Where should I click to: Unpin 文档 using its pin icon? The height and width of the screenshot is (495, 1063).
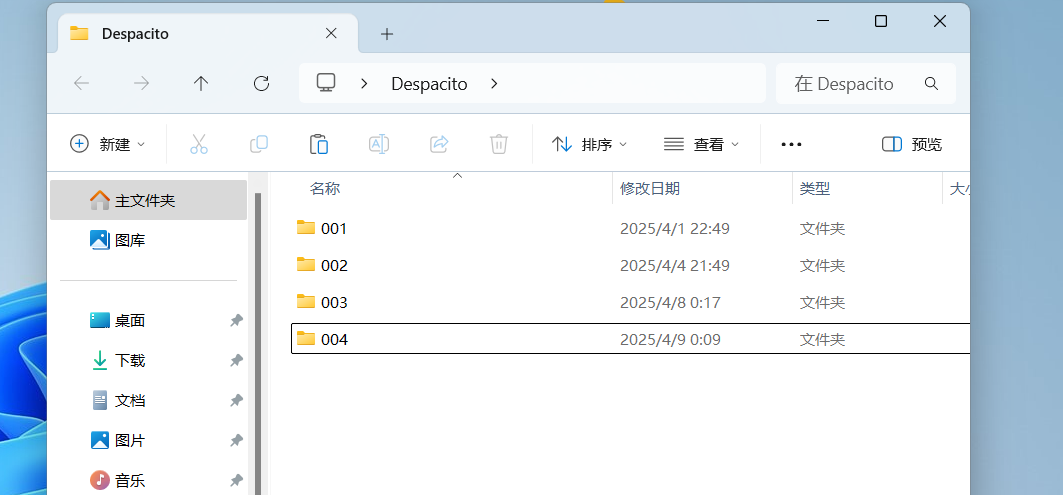click(236, 401)
